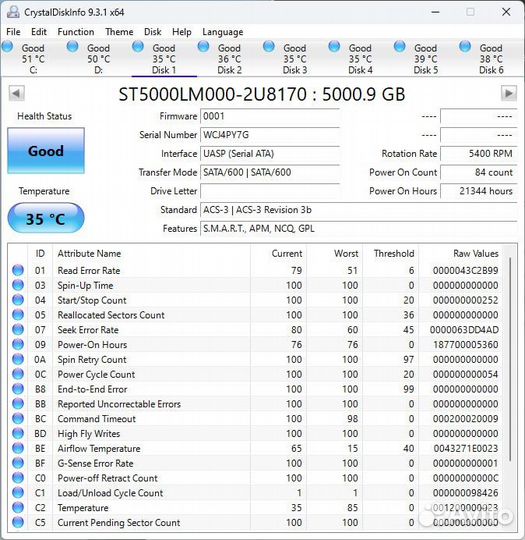The width and height of the screenshot is (525, 540).
Task: Click the CrystalDiskInfo title bar app icon
Action: click(13, 12)
